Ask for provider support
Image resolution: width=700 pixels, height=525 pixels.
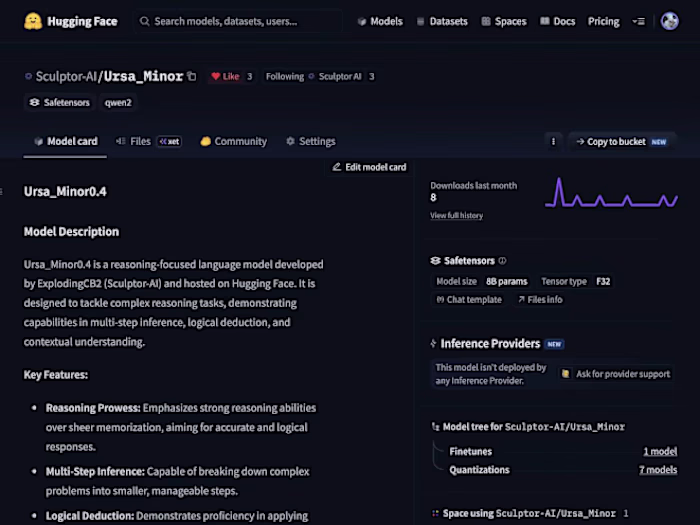[616, 374]
